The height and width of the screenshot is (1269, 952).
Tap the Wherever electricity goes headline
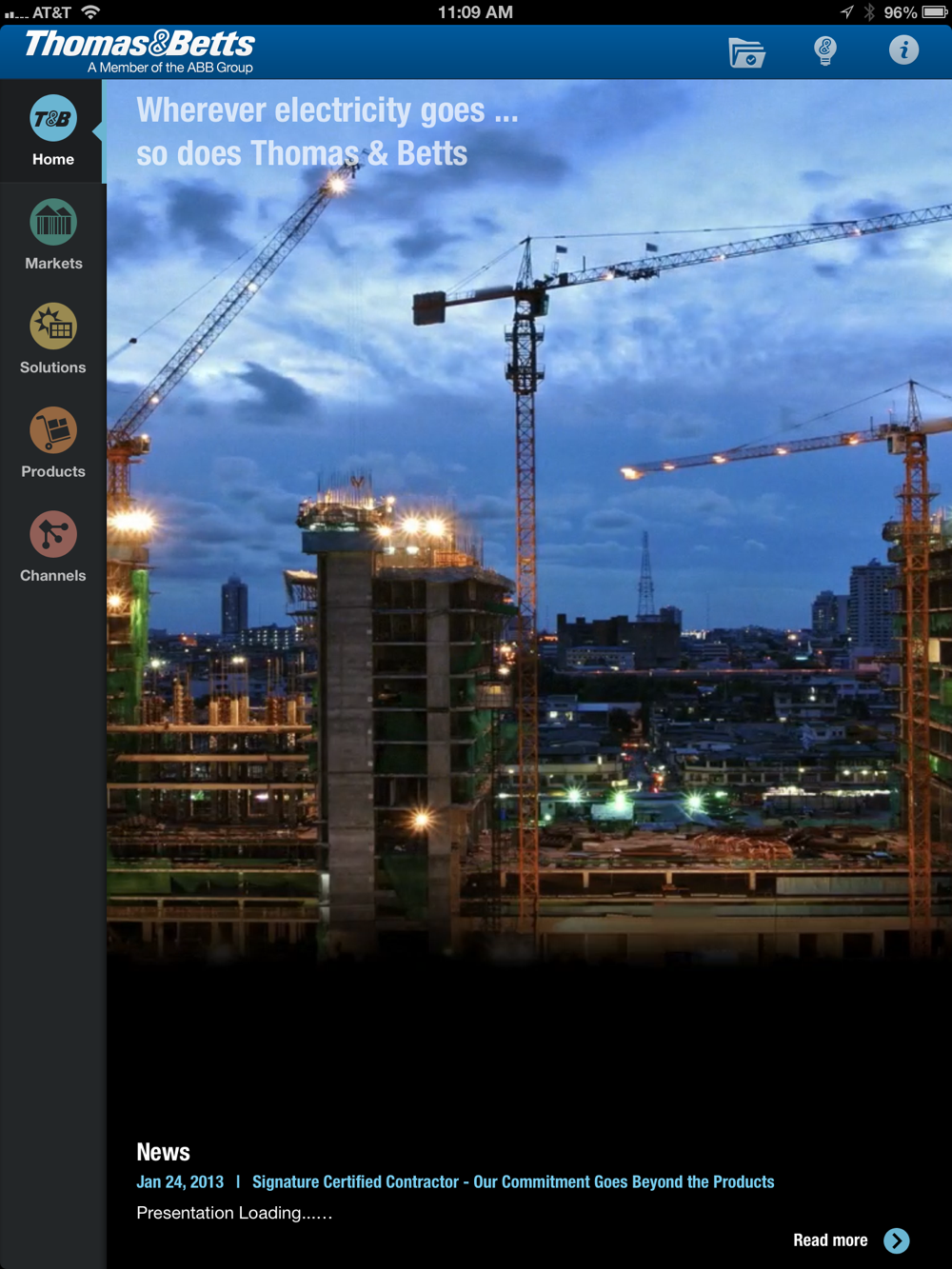(x=327, y=131)
